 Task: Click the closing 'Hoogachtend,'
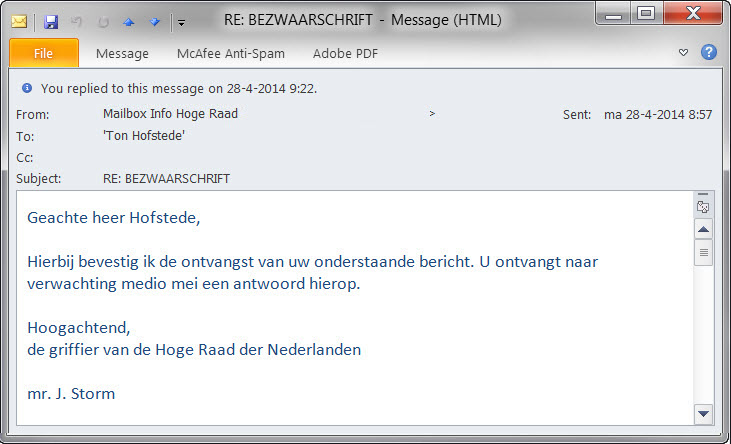click(79, 328)
